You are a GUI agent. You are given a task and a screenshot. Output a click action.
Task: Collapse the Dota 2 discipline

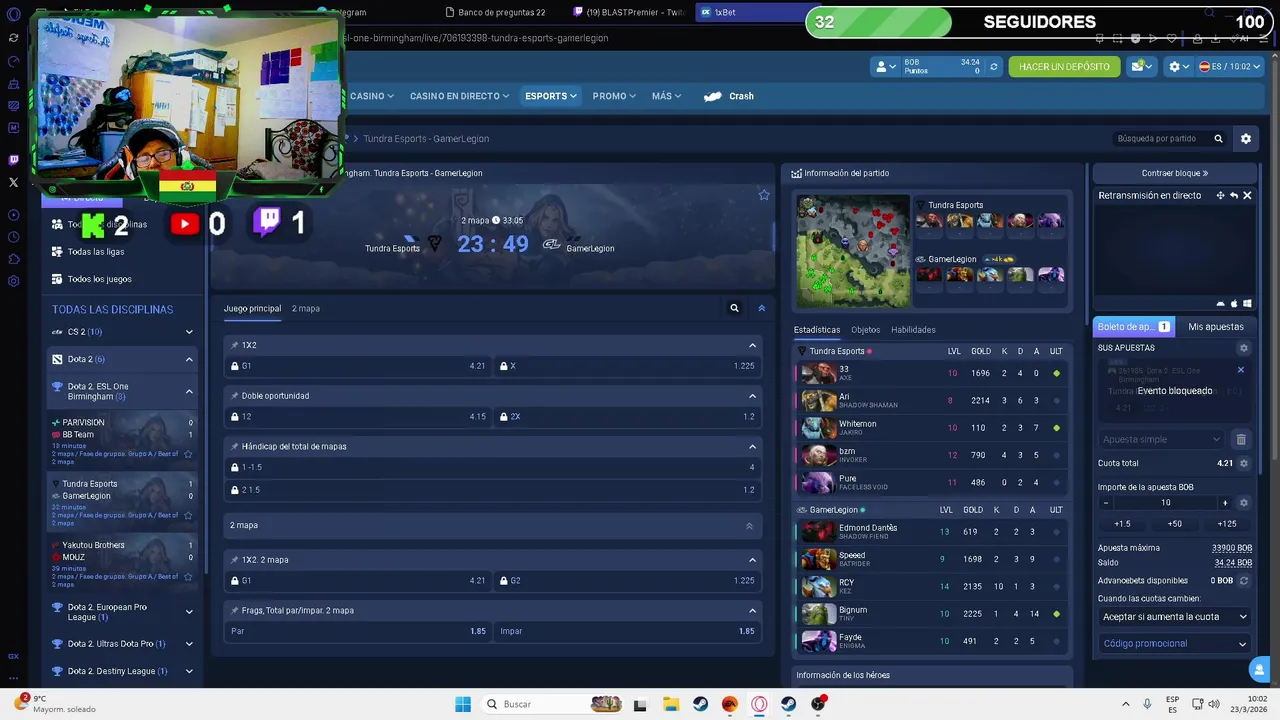189,359
